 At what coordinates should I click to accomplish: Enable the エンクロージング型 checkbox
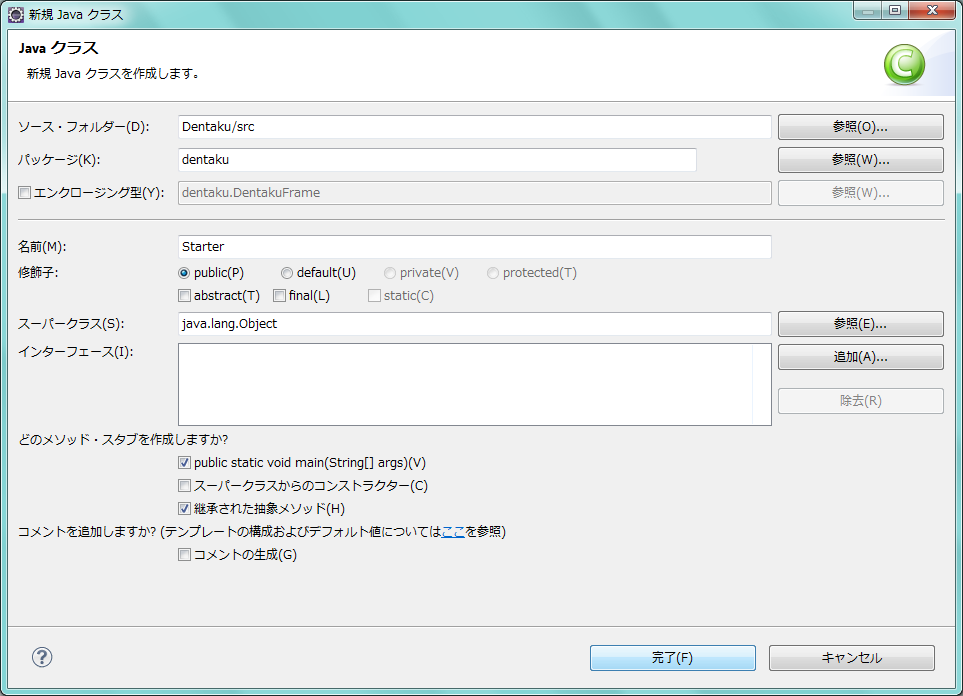point(25,192)
